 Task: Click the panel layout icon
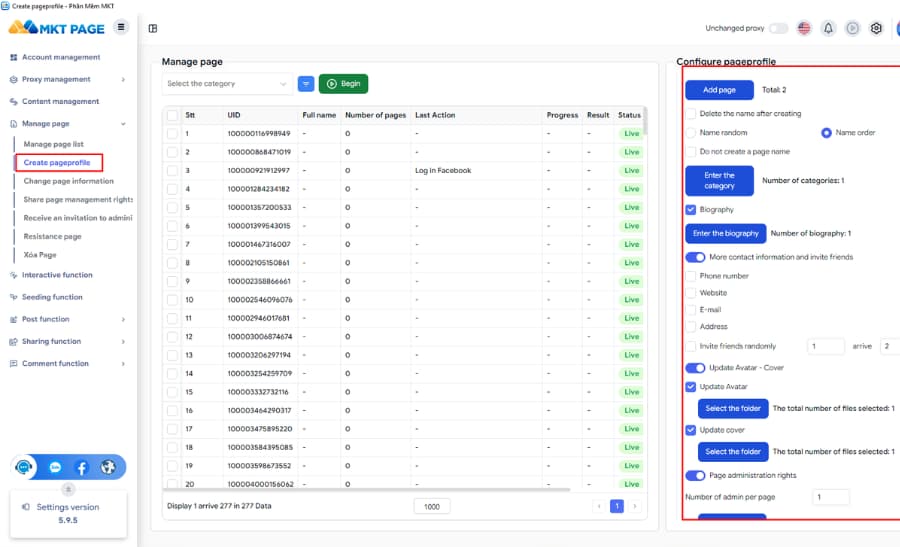[x=153, y=28]
